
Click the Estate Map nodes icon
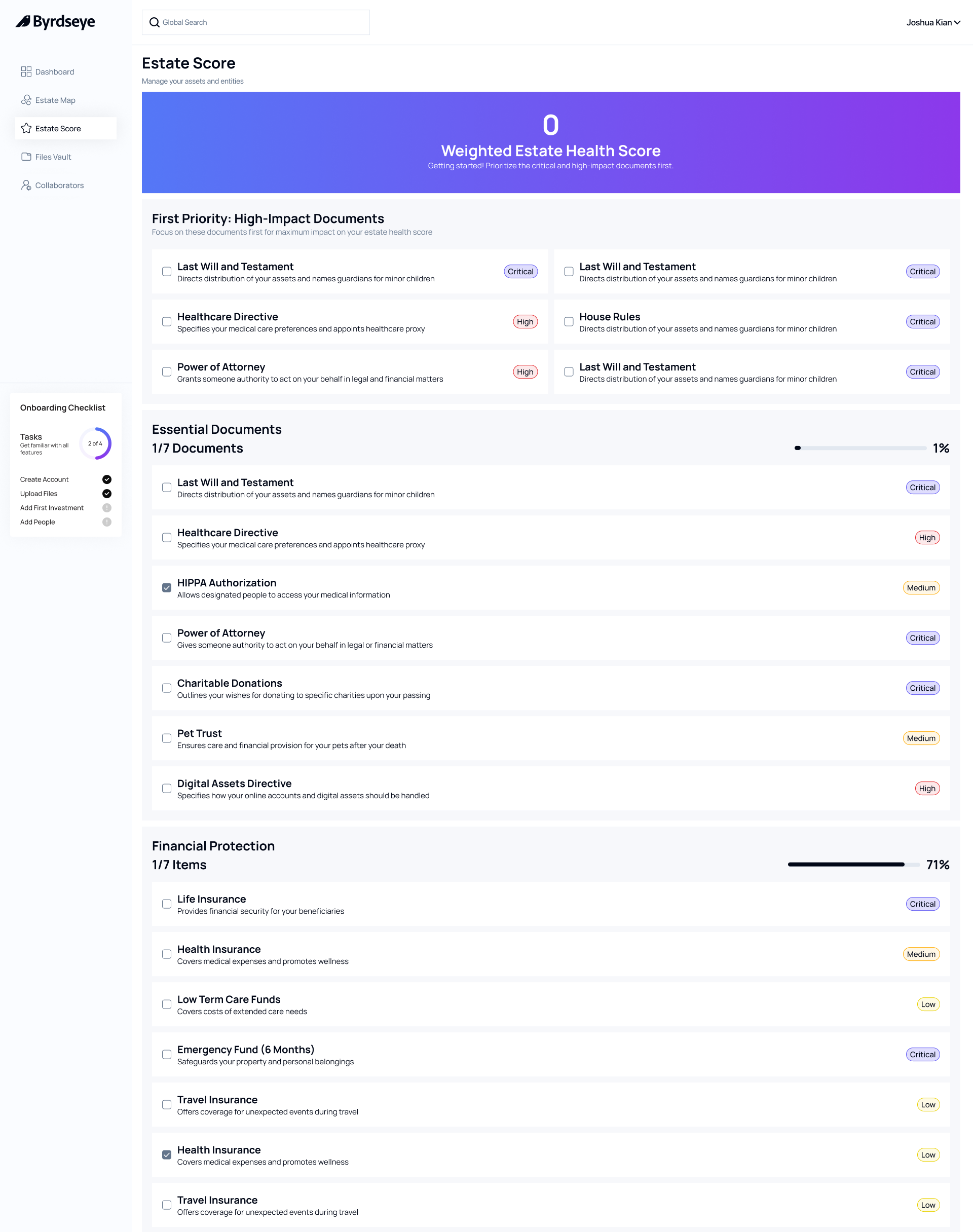tap(26, 100)
